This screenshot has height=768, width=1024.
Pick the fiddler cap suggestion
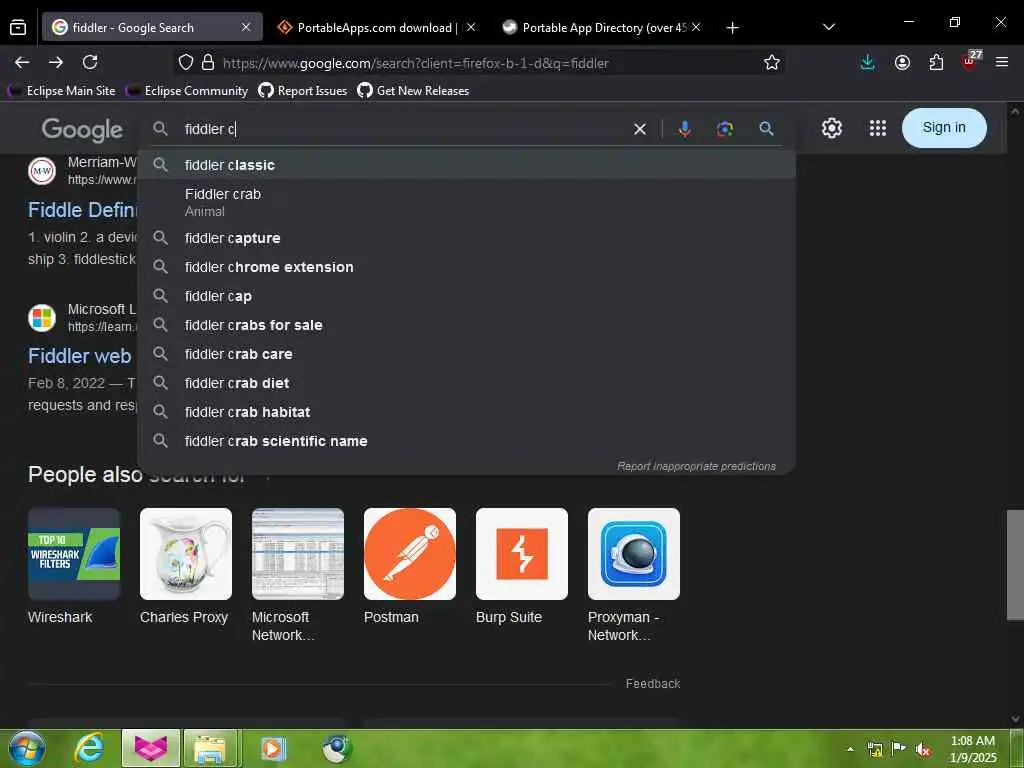point(466,296)
